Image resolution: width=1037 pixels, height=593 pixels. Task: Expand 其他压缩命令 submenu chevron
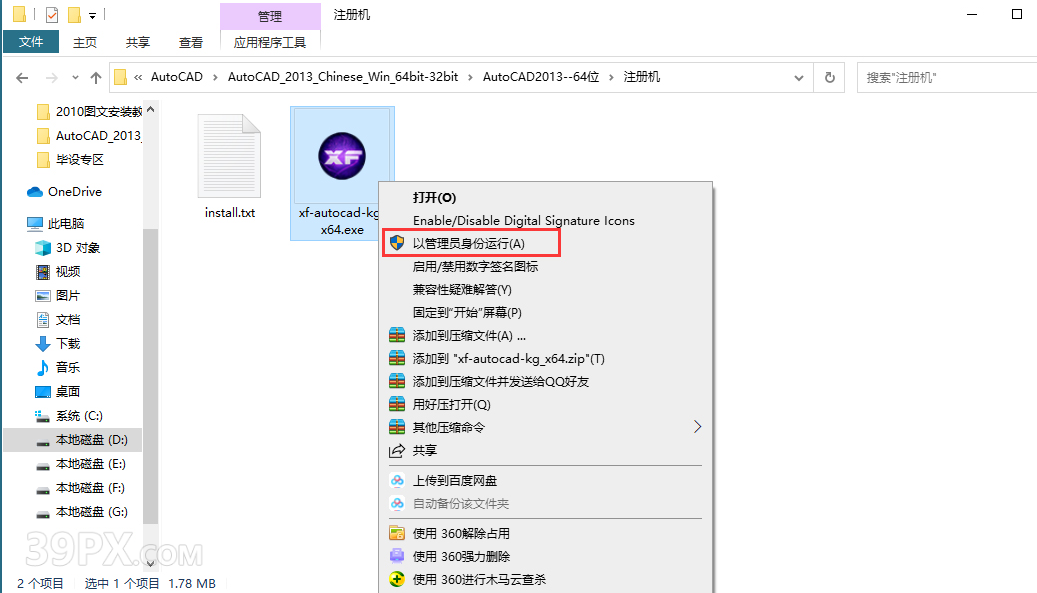click(698, 427)
